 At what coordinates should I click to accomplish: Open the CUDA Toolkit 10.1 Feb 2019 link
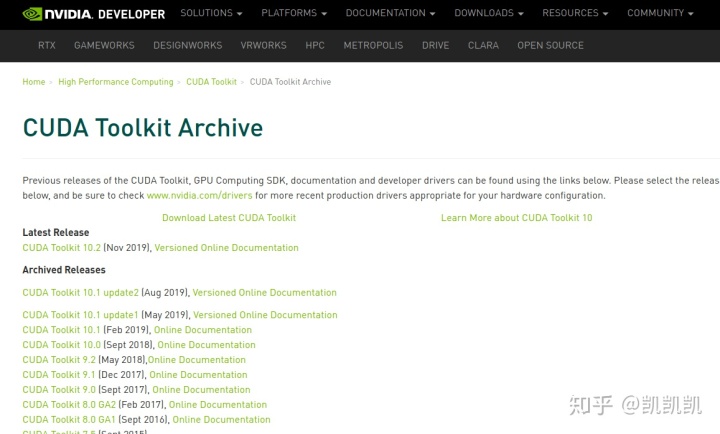click(x=61, y=330)
